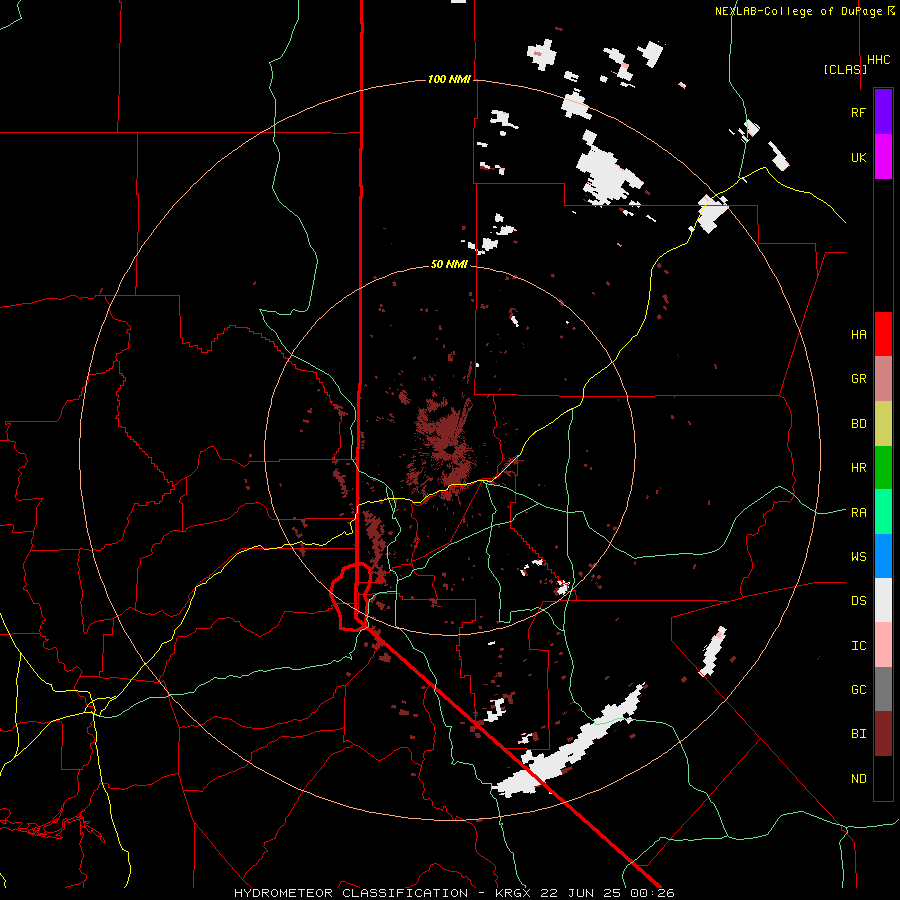Click the NEXLAB-College of DuPage credit text
The image size is (900, 900).
(x=800, y=11)
